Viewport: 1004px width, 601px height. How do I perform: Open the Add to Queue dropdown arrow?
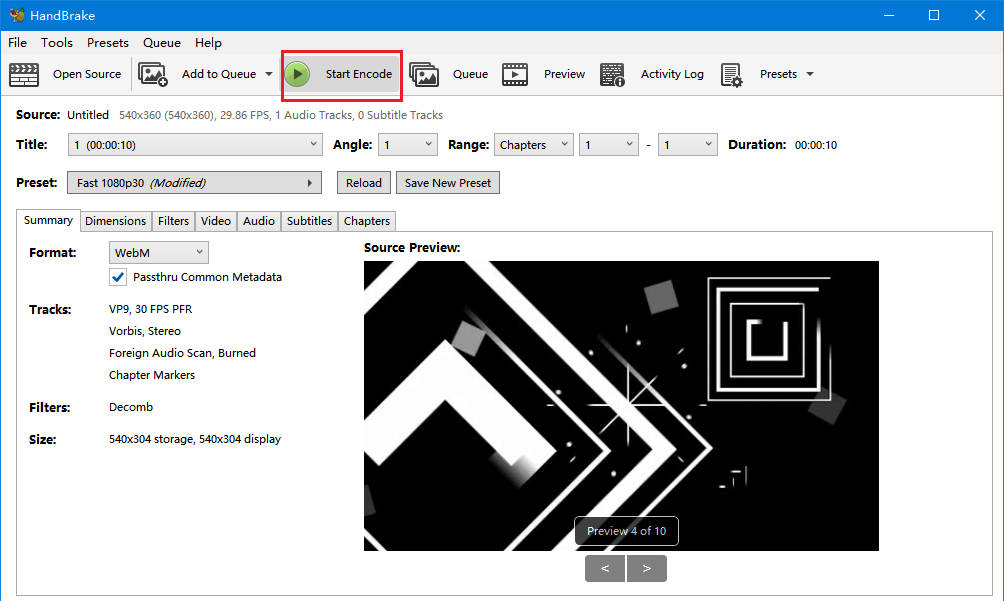tap(269, 74)
